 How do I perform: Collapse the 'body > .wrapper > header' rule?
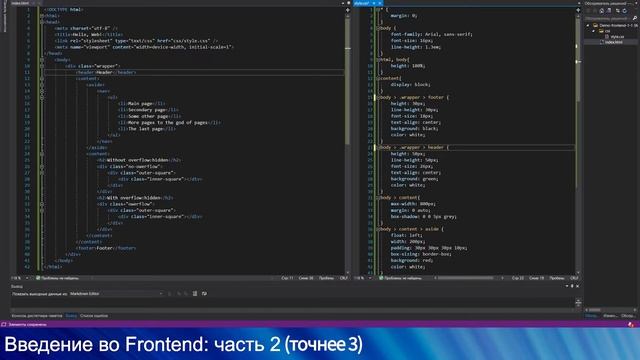pos(378,147)
